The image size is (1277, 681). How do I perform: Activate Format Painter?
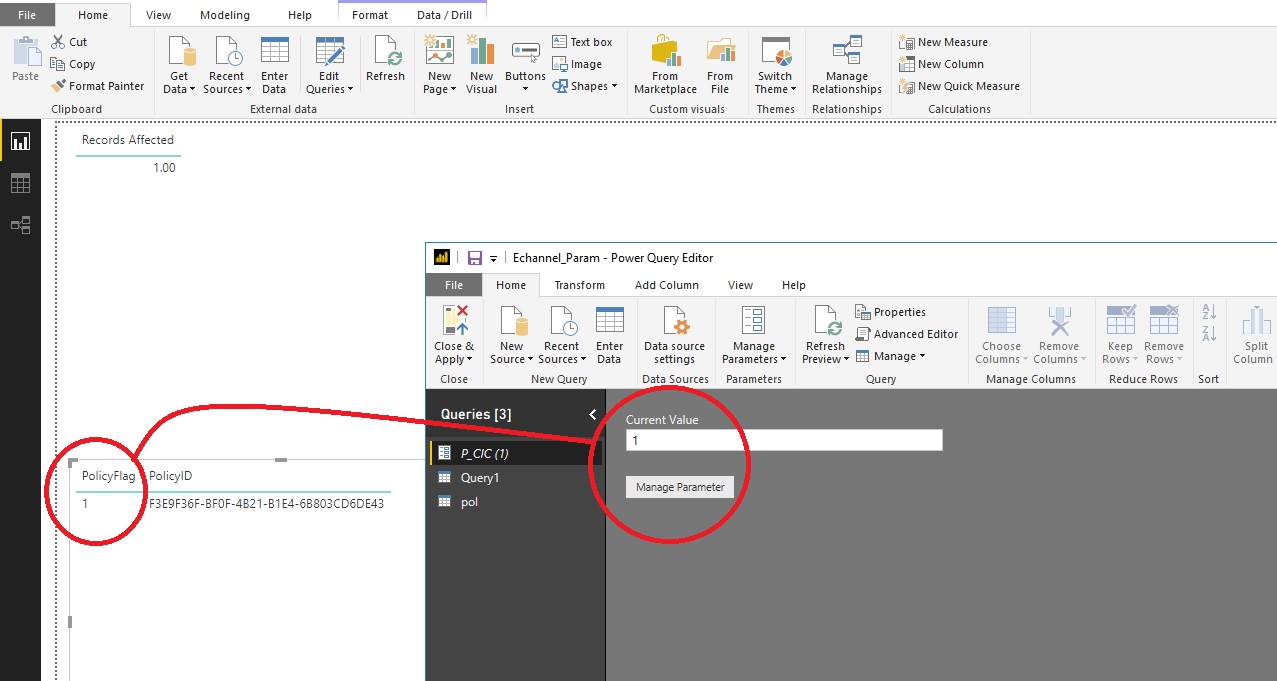click(x=97, y=86)
